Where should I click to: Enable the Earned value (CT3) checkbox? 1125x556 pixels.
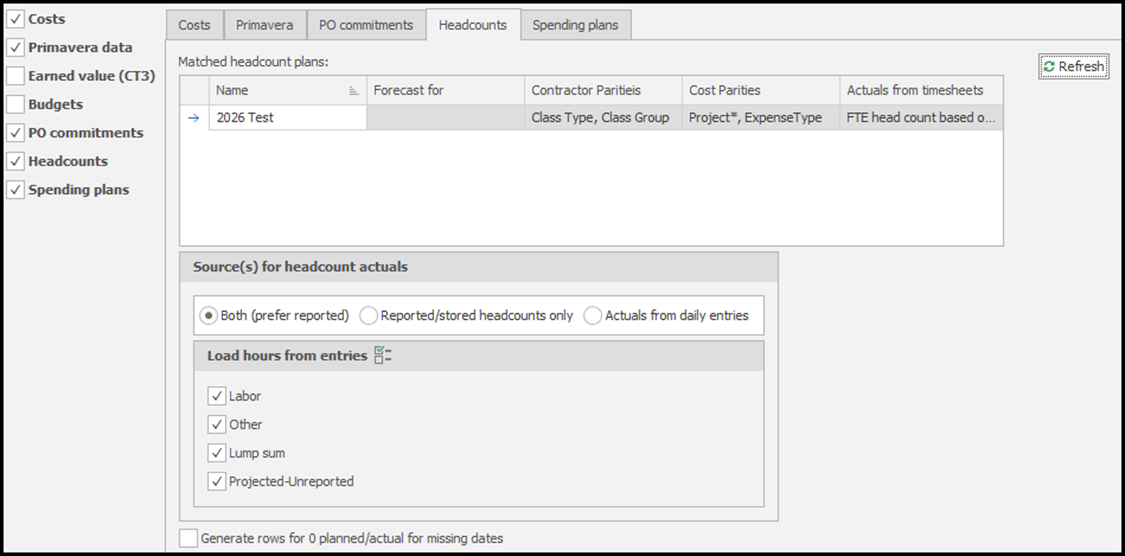pos(16,76)
